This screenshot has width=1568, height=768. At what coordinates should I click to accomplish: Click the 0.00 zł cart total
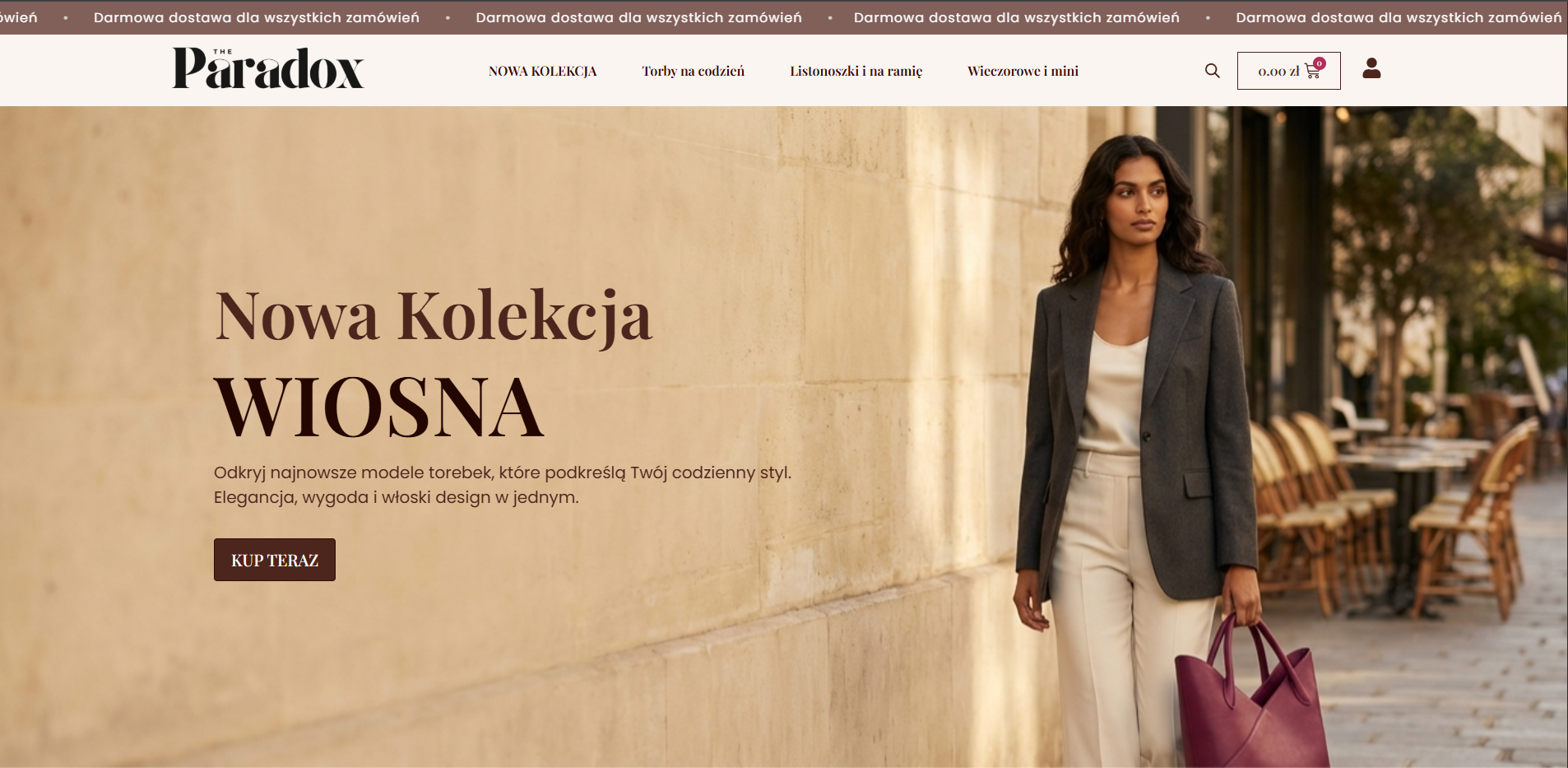tap(1278, 72)
